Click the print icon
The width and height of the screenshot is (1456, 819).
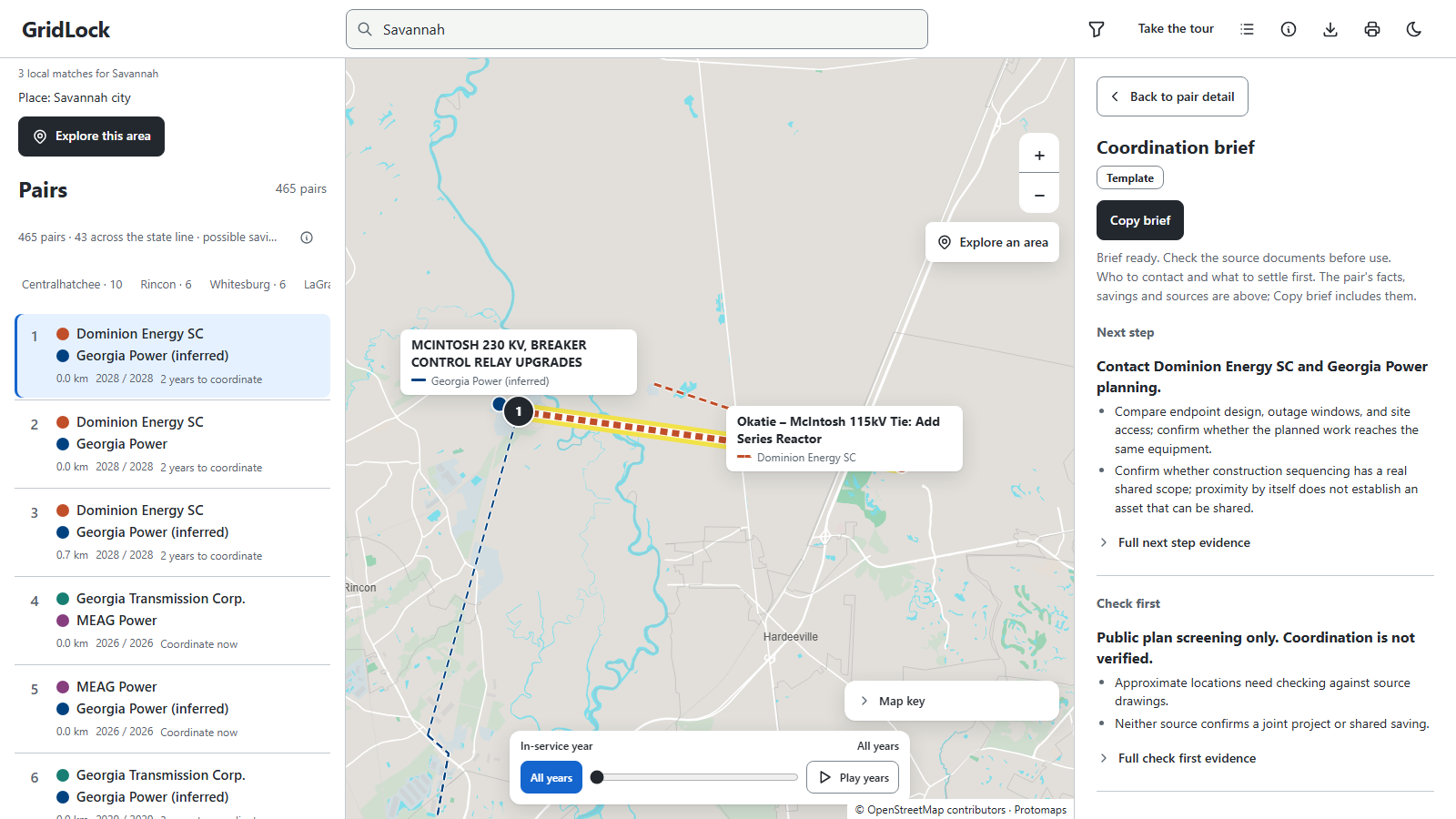click(1372, 29)
